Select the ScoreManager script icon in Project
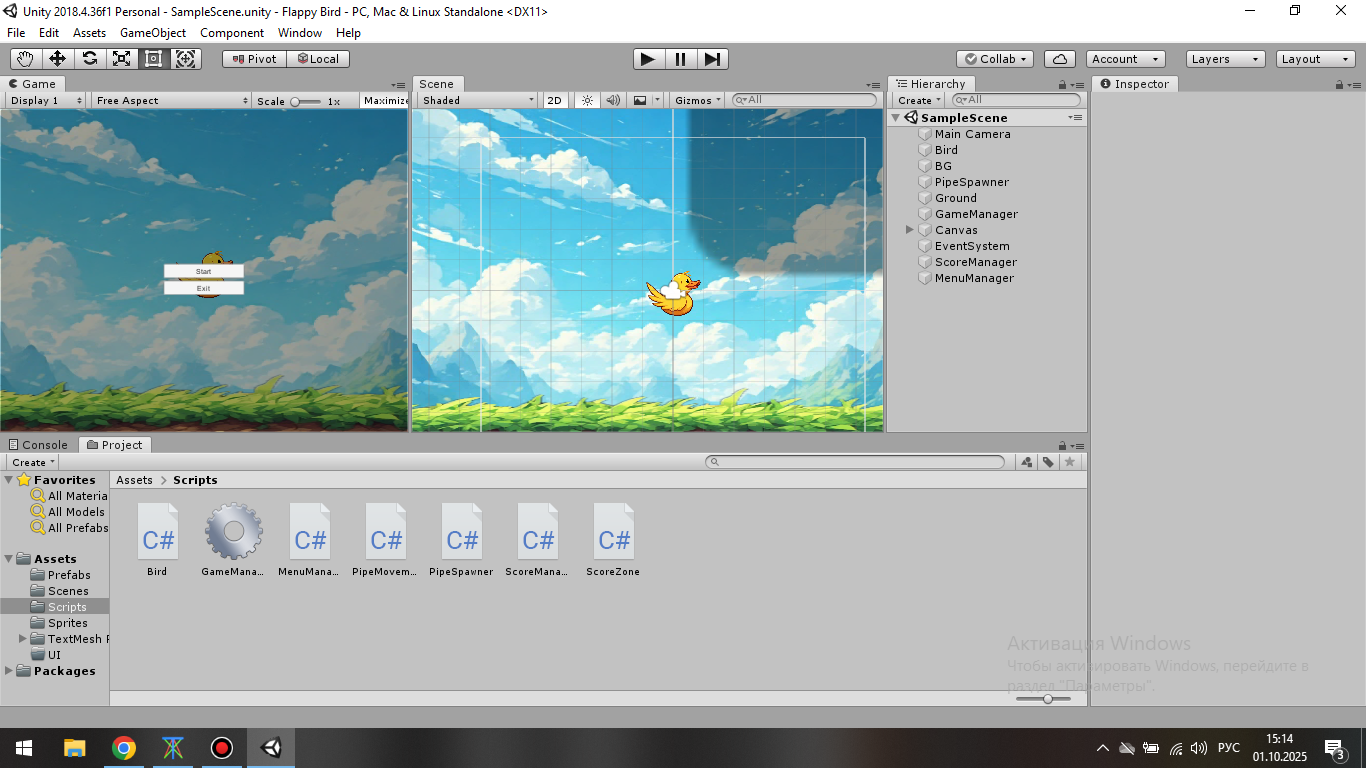Screen dimensions: 1366x768 tap(538, 530)
